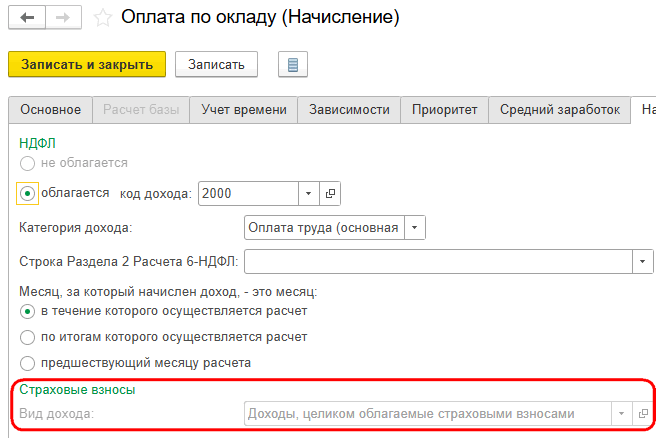
Task: Switch to the Основное tab
Action: (51, 110)
